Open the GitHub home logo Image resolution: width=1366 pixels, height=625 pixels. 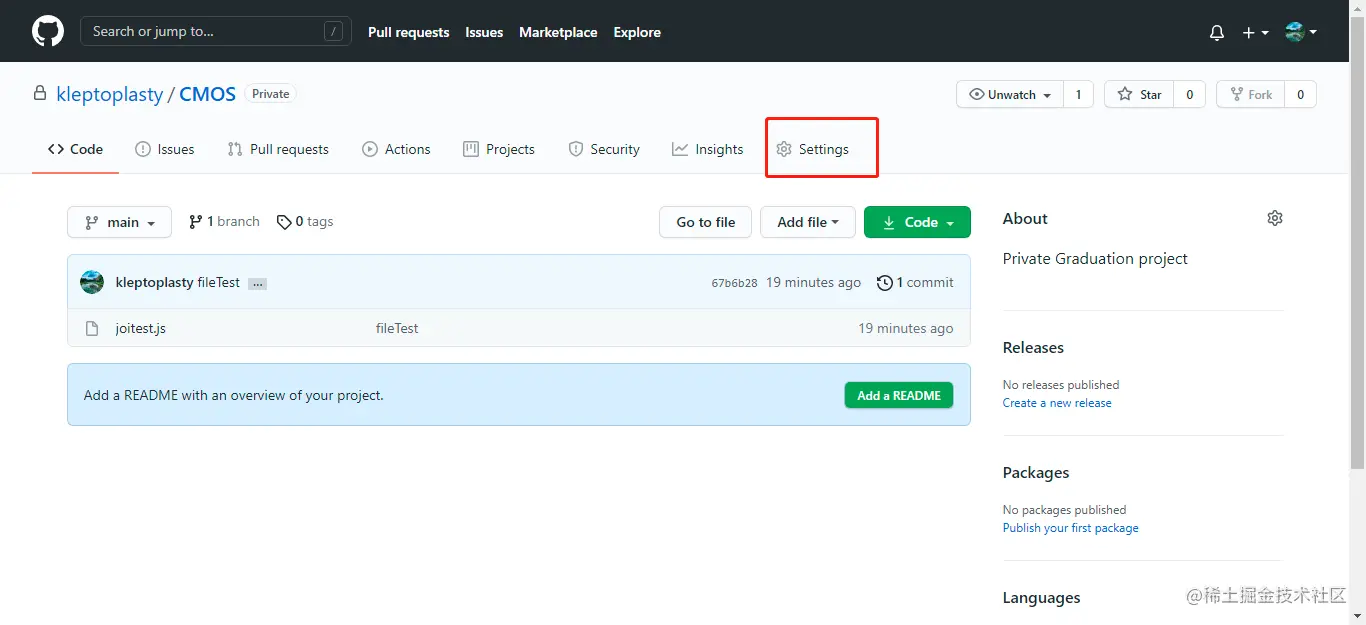(48, 32)
